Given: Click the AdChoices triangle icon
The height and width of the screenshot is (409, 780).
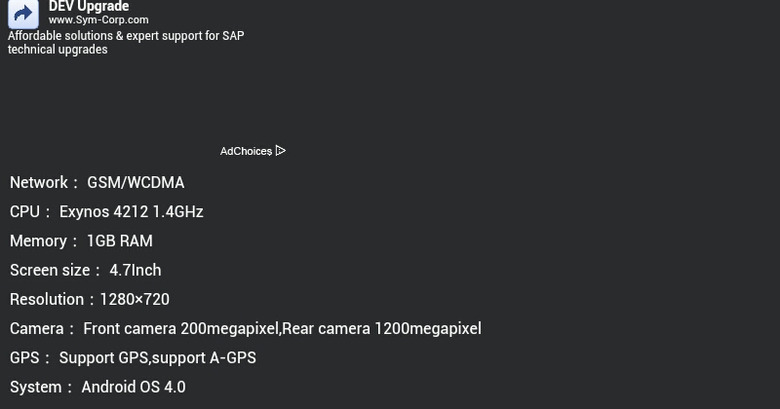Looking at the screenshot, I should (x=281, y=151).
